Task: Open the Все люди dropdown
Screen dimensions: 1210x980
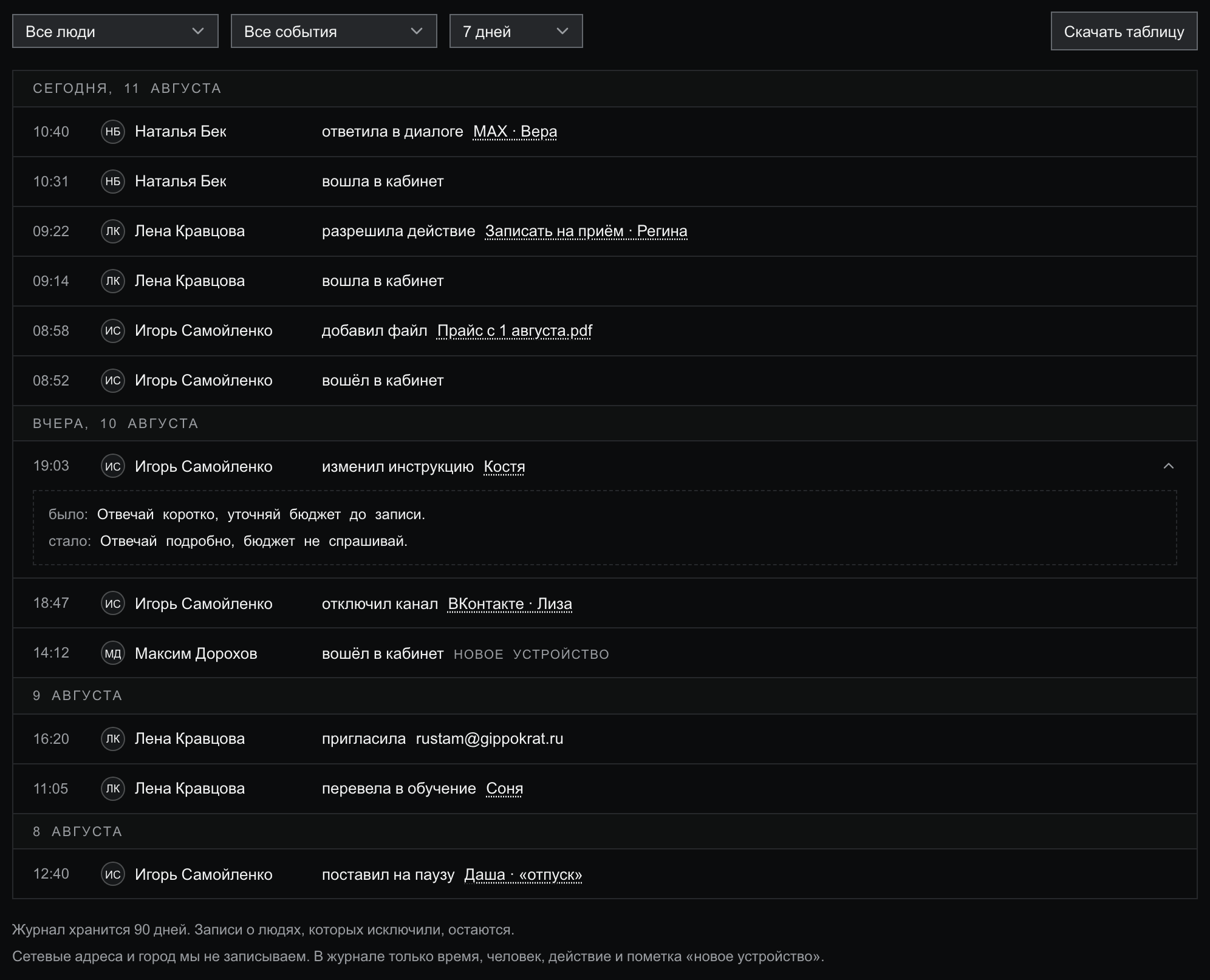Action: 115,31
